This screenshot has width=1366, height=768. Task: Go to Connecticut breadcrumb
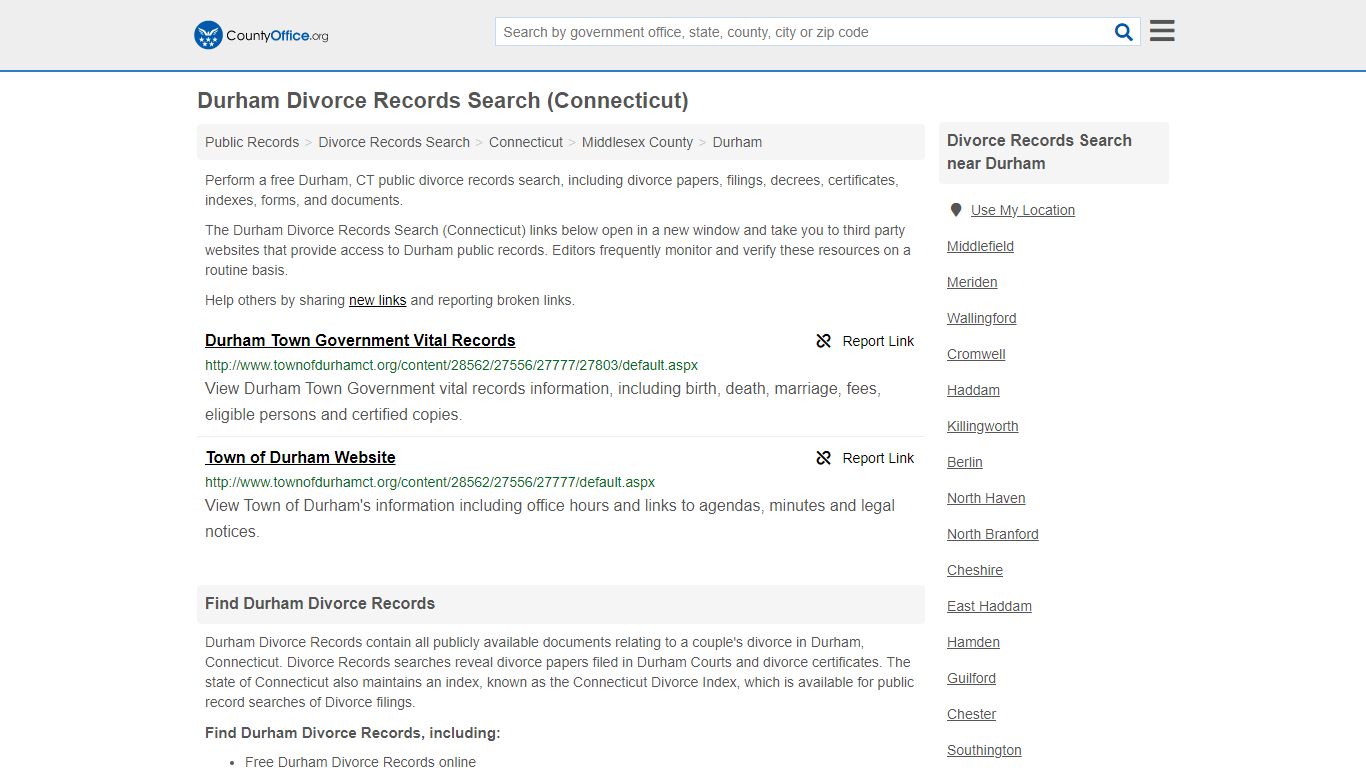(526, 142)
